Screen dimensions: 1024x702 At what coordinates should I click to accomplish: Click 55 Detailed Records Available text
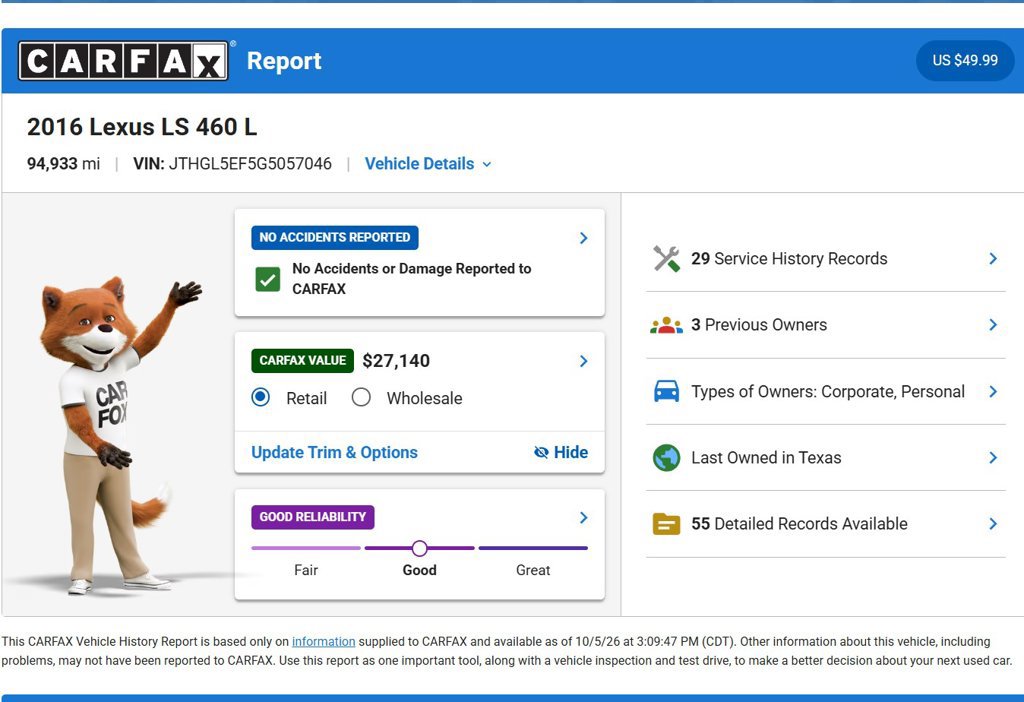[x=799, y=524]
